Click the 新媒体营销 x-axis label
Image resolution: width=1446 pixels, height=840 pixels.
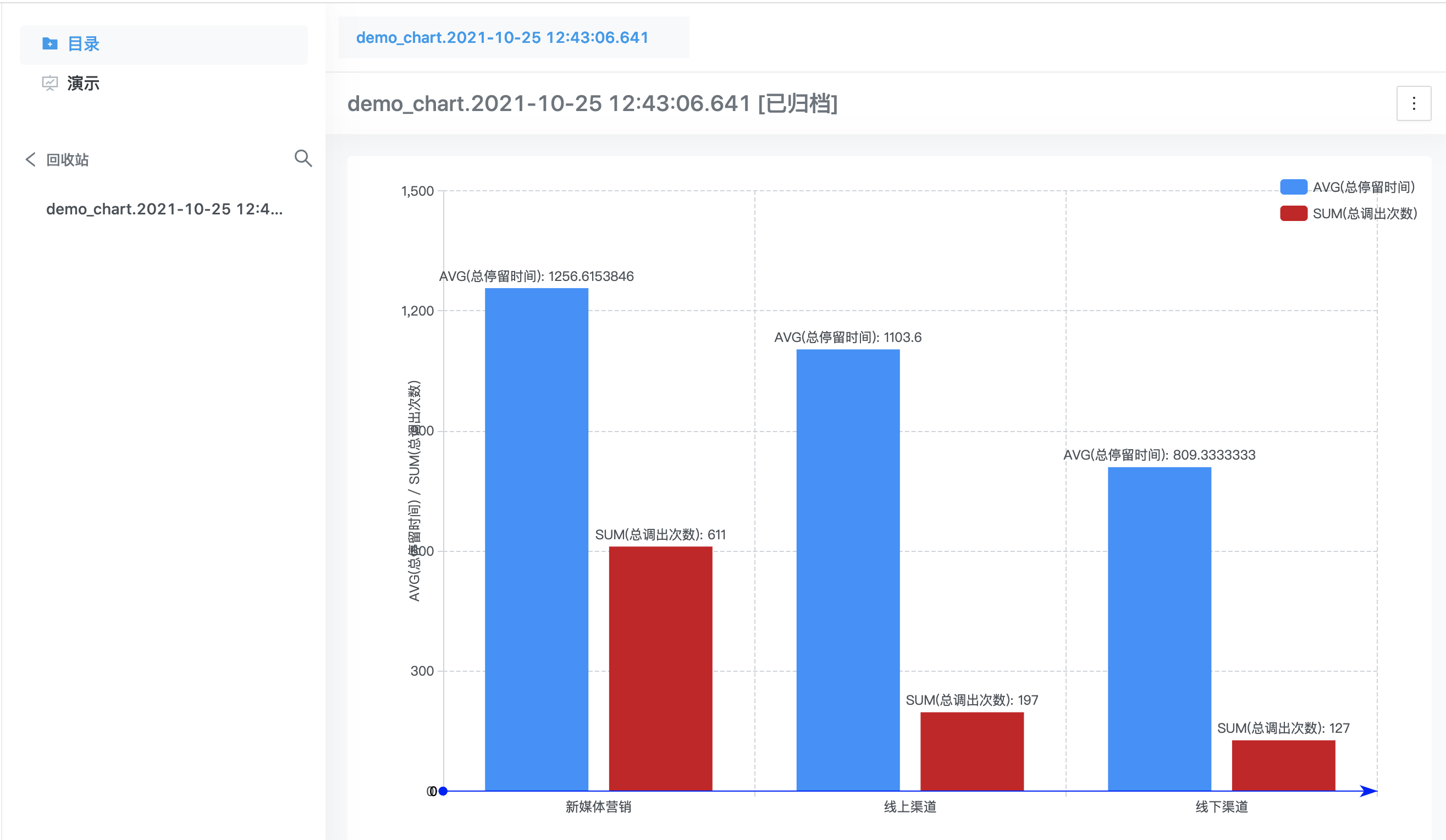pos(599,806)
